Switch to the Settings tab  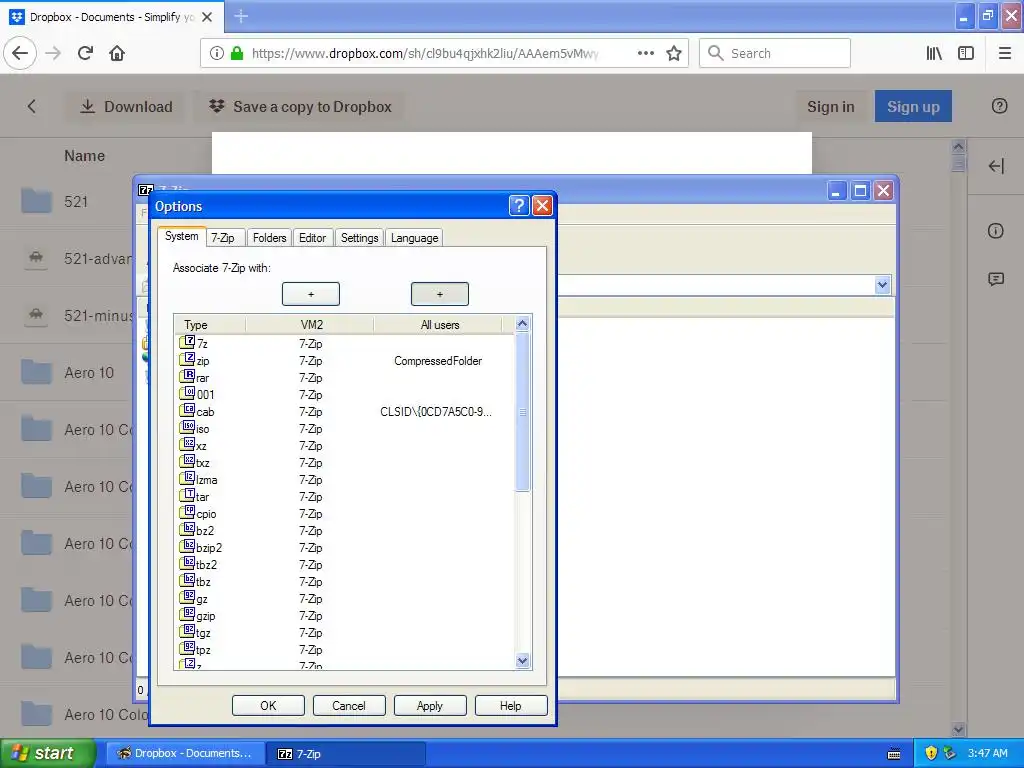click(x=359, y=238)
